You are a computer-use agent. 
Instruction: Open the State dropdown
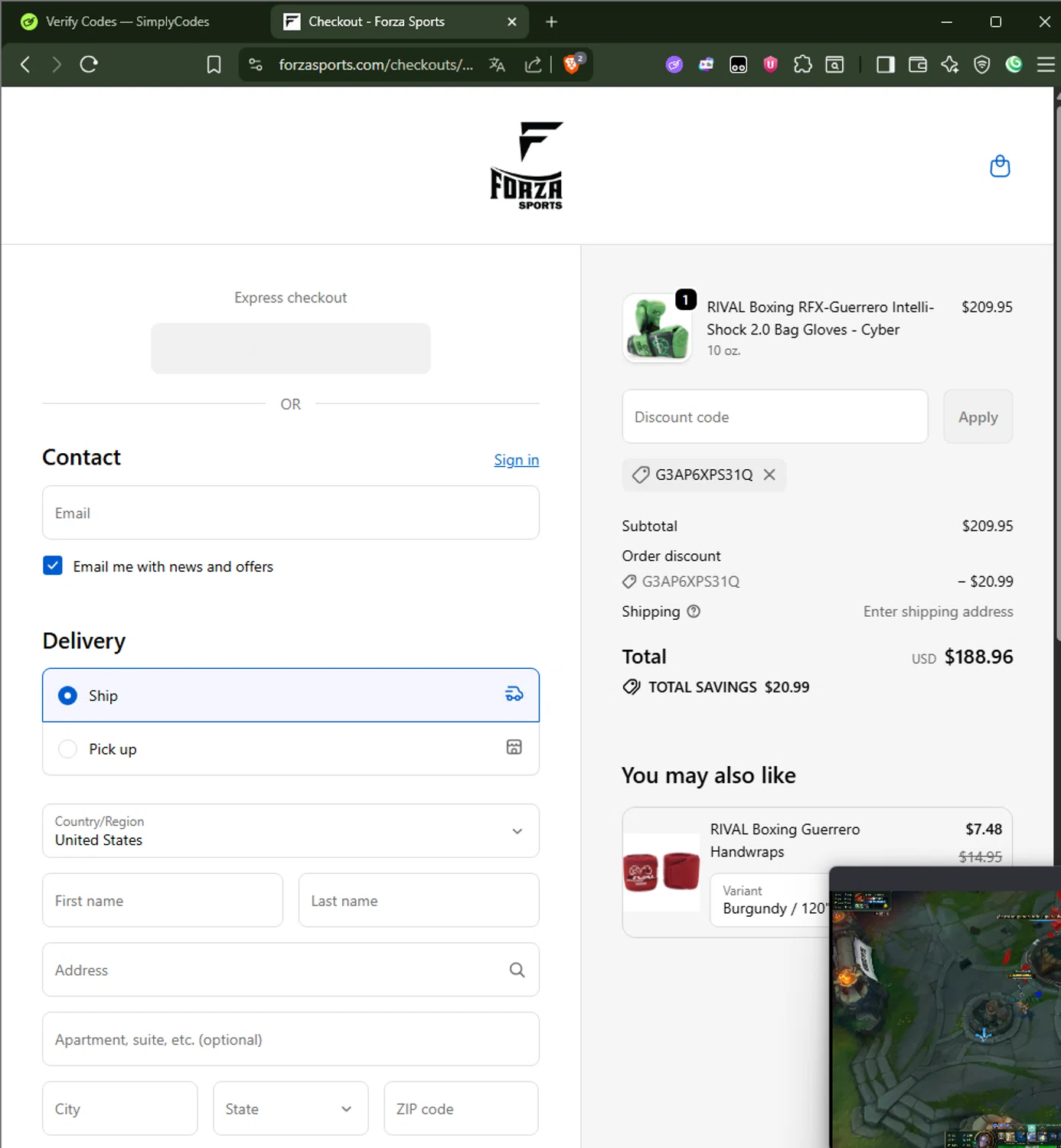pyautogui.click(x=291, y=1108)
